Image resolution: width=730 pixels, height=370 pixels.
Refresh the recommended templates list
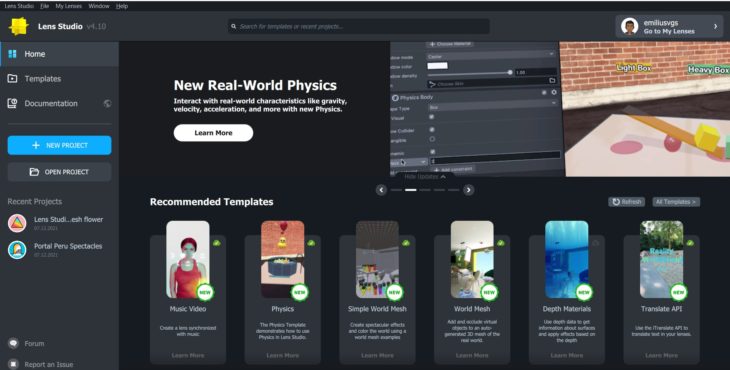pyautogui.click(x=627, y=202)
